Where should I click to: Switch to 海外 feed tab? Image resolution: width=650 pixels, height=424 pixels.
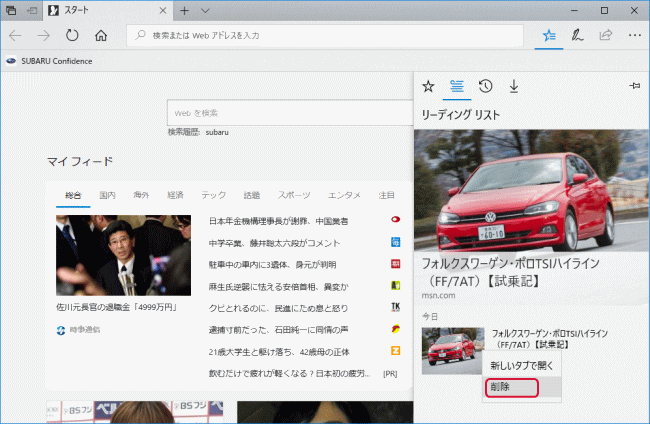[x=141, y=195]
